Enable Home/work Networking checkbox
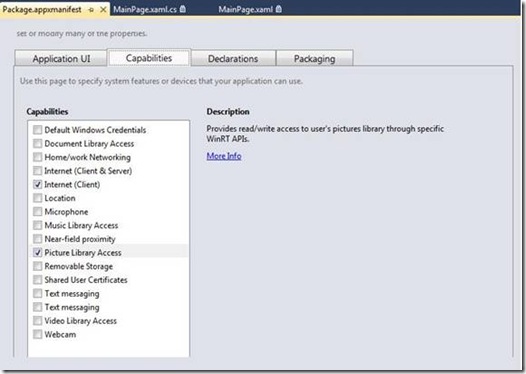The height and width of the screenshot is (374, 526). [38, 157]
